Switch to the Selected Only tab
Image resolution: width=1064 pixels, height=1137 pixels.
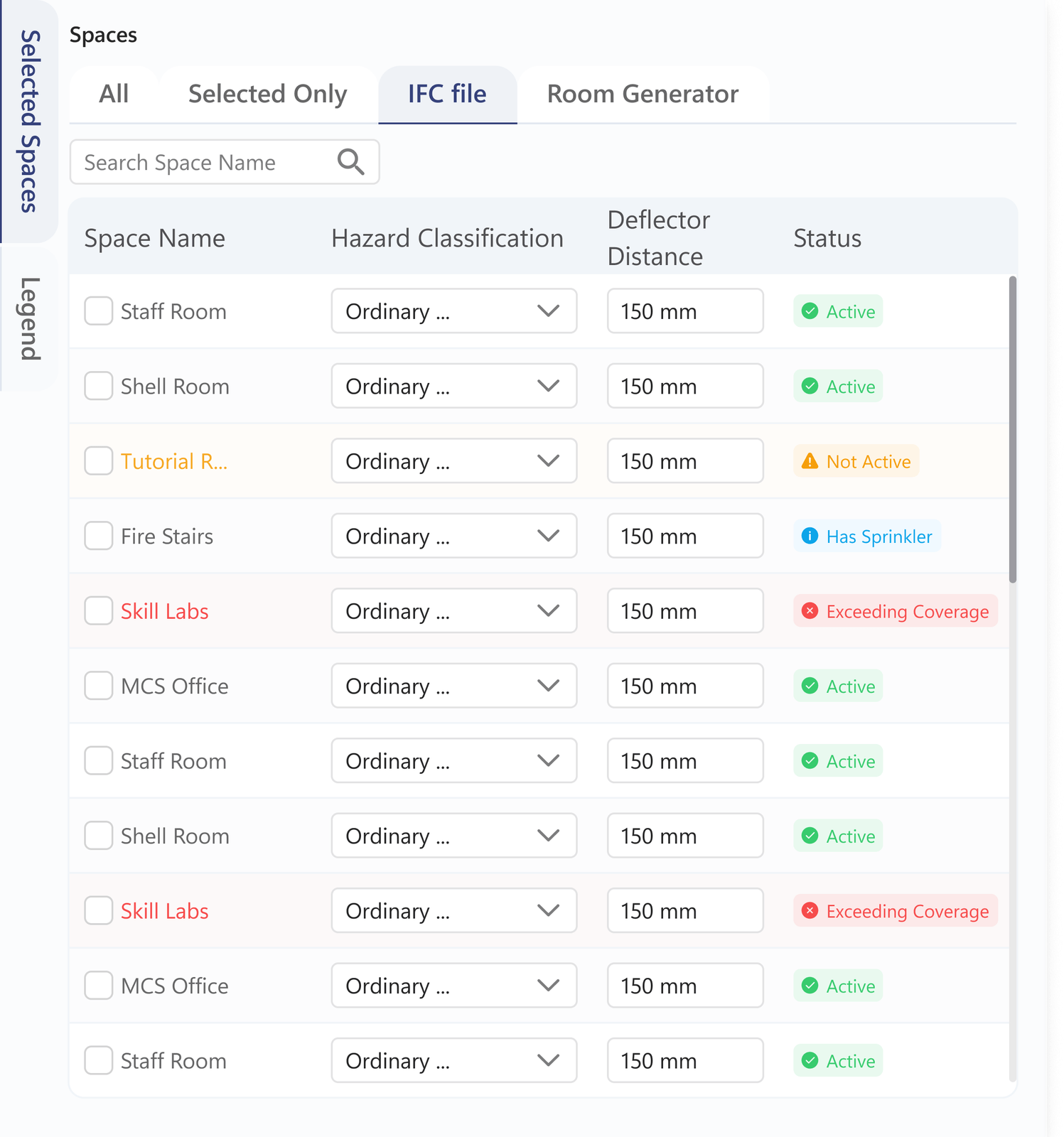(x=268, y=95)
